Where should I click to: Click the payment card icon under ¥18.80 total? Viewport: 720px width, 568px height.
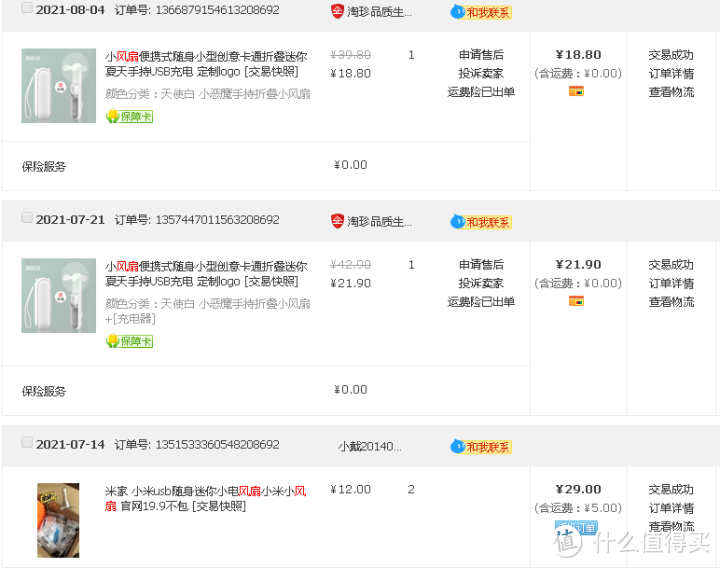tap(576, 91)
